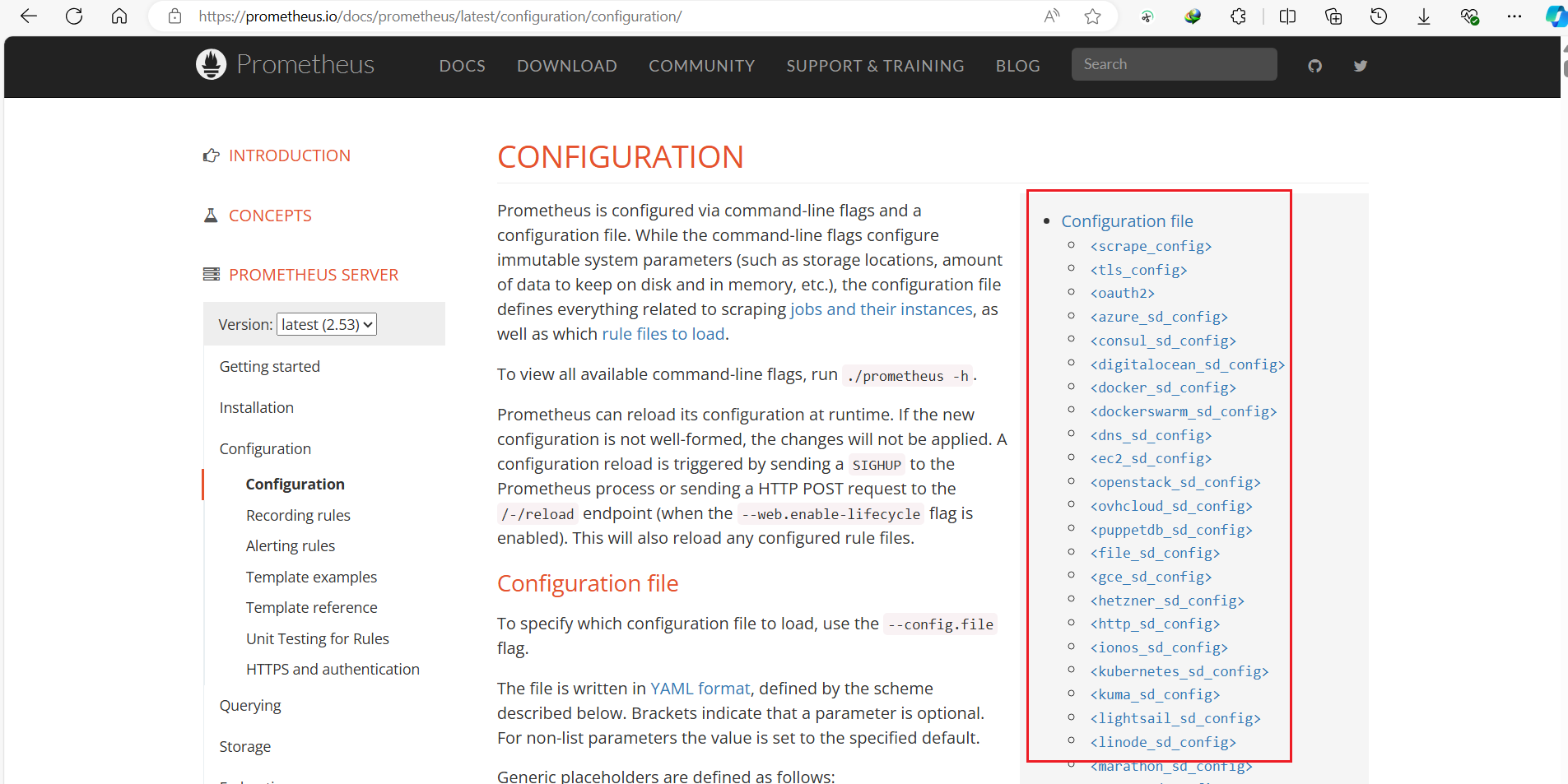Expand the Querying sidebar section

[250, 705]
